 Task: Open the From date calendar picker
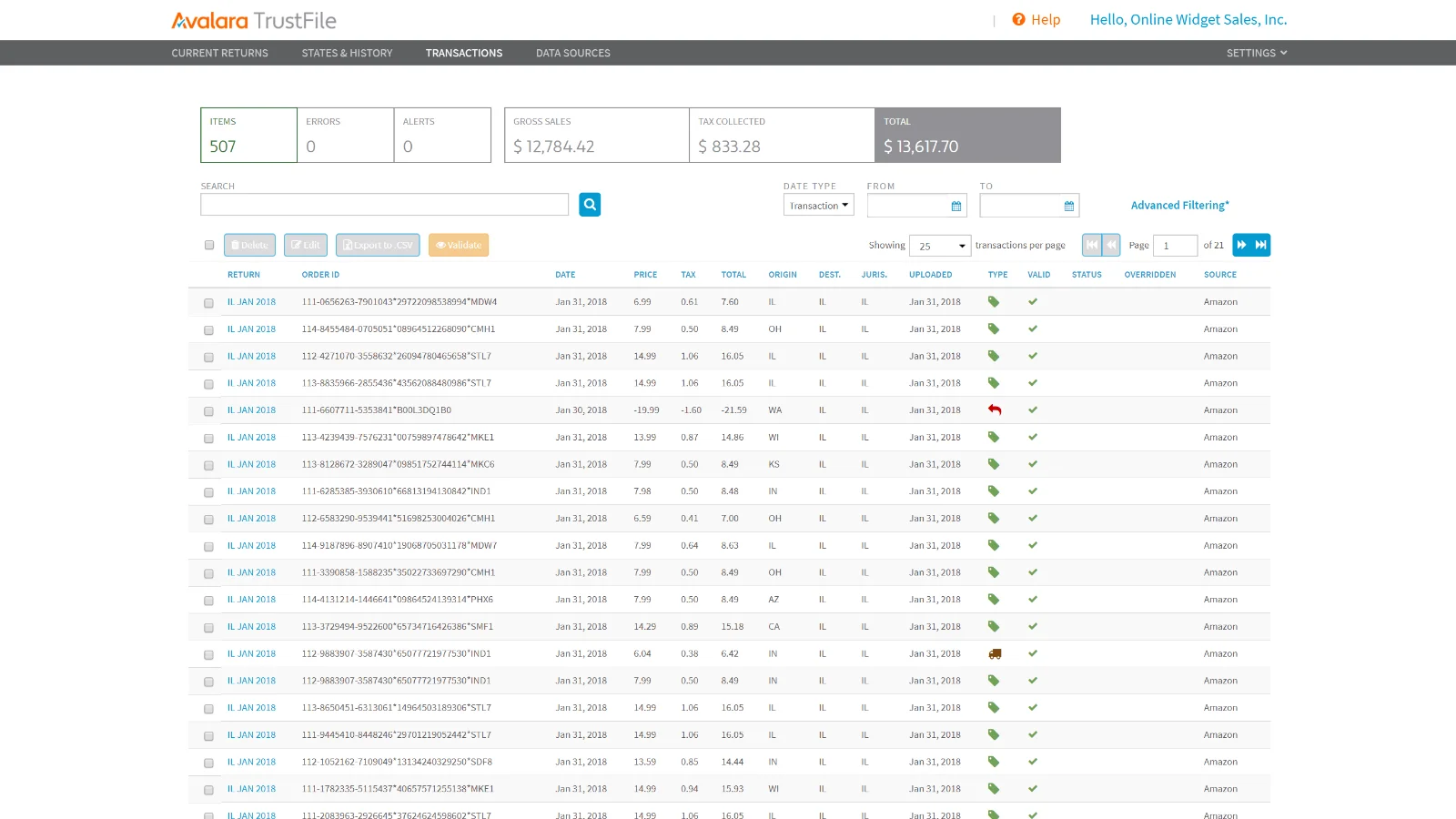coord(955,205)
